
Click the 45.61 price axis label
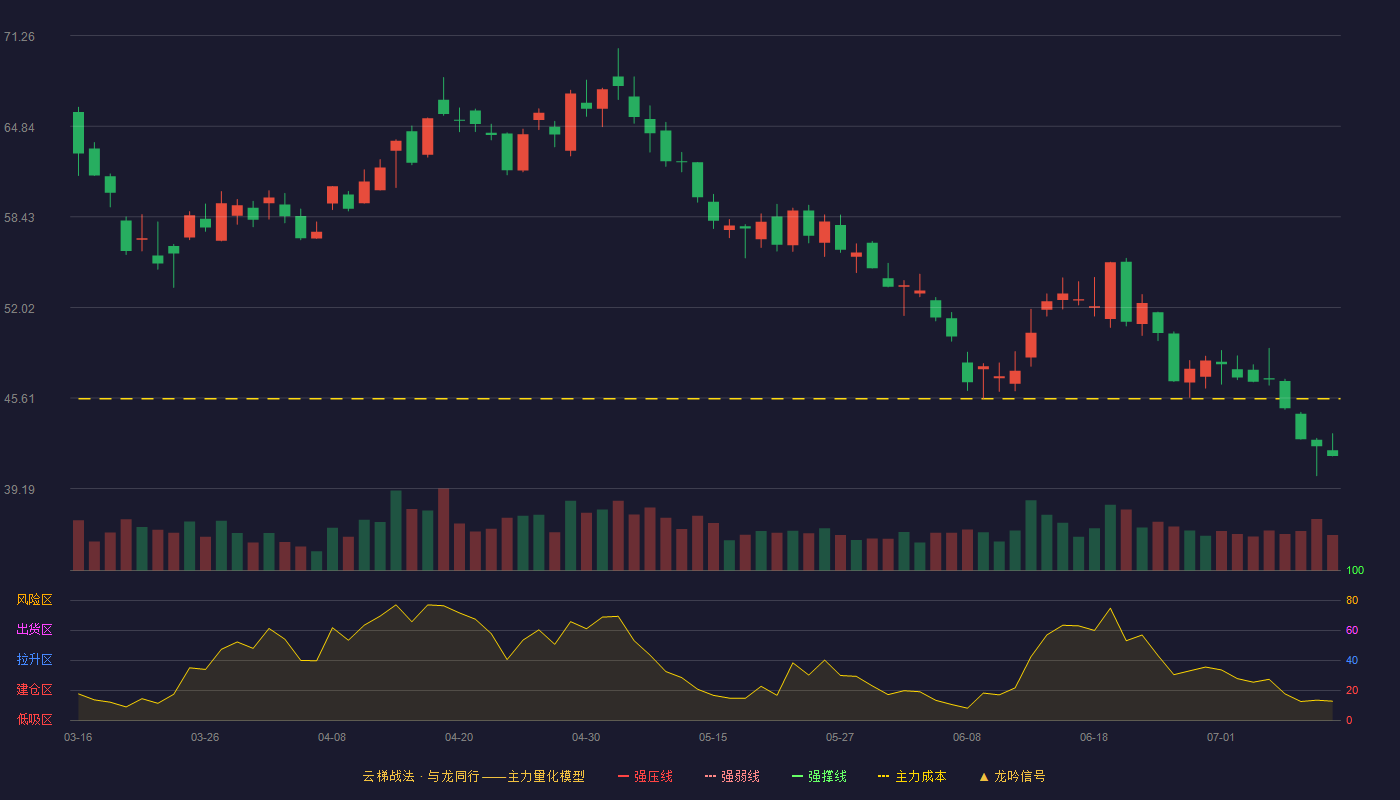[x=19, y=398]
